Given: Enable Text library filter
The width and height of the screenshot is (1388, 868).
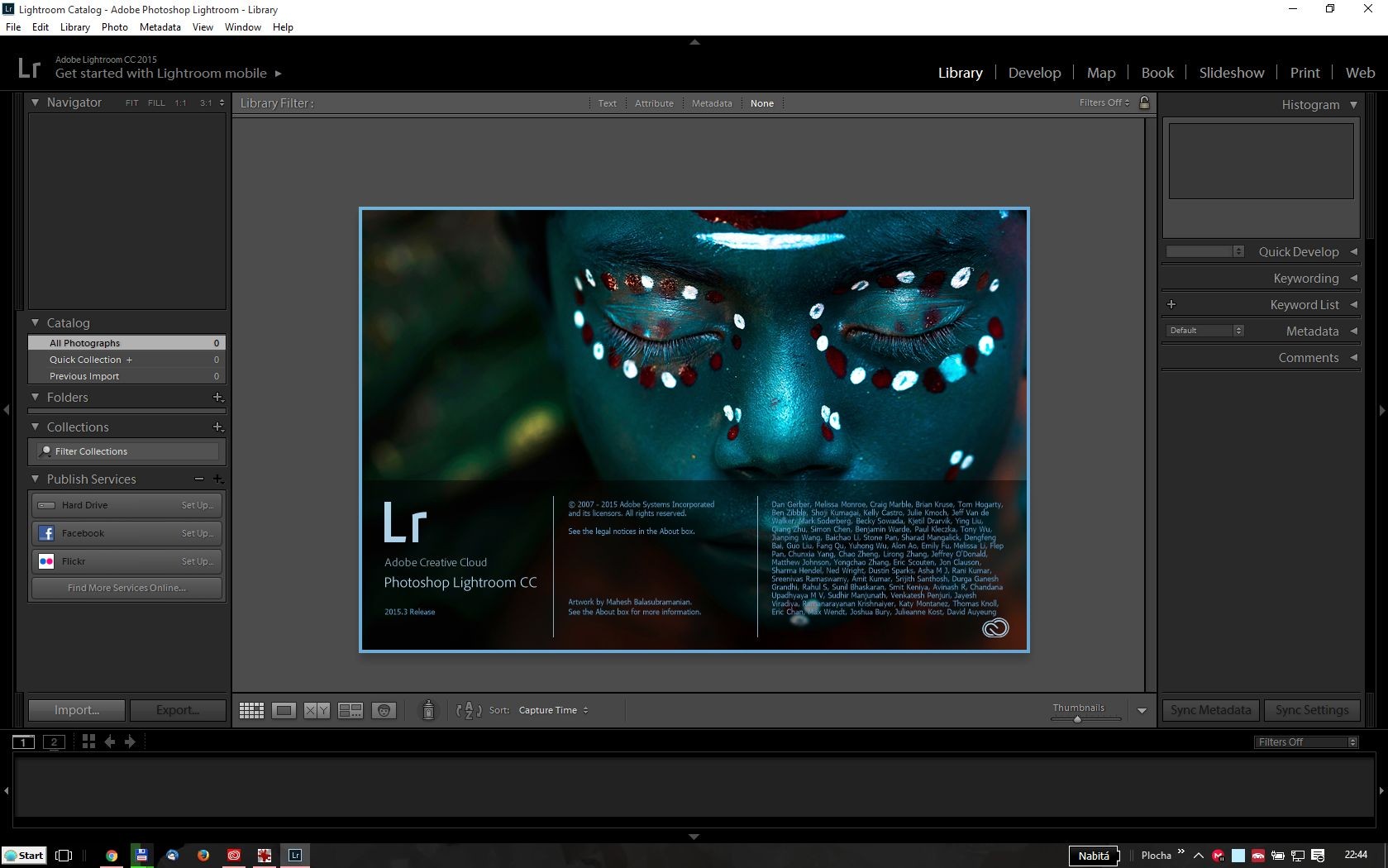Looking at the screenshot, I should [607, 103].
